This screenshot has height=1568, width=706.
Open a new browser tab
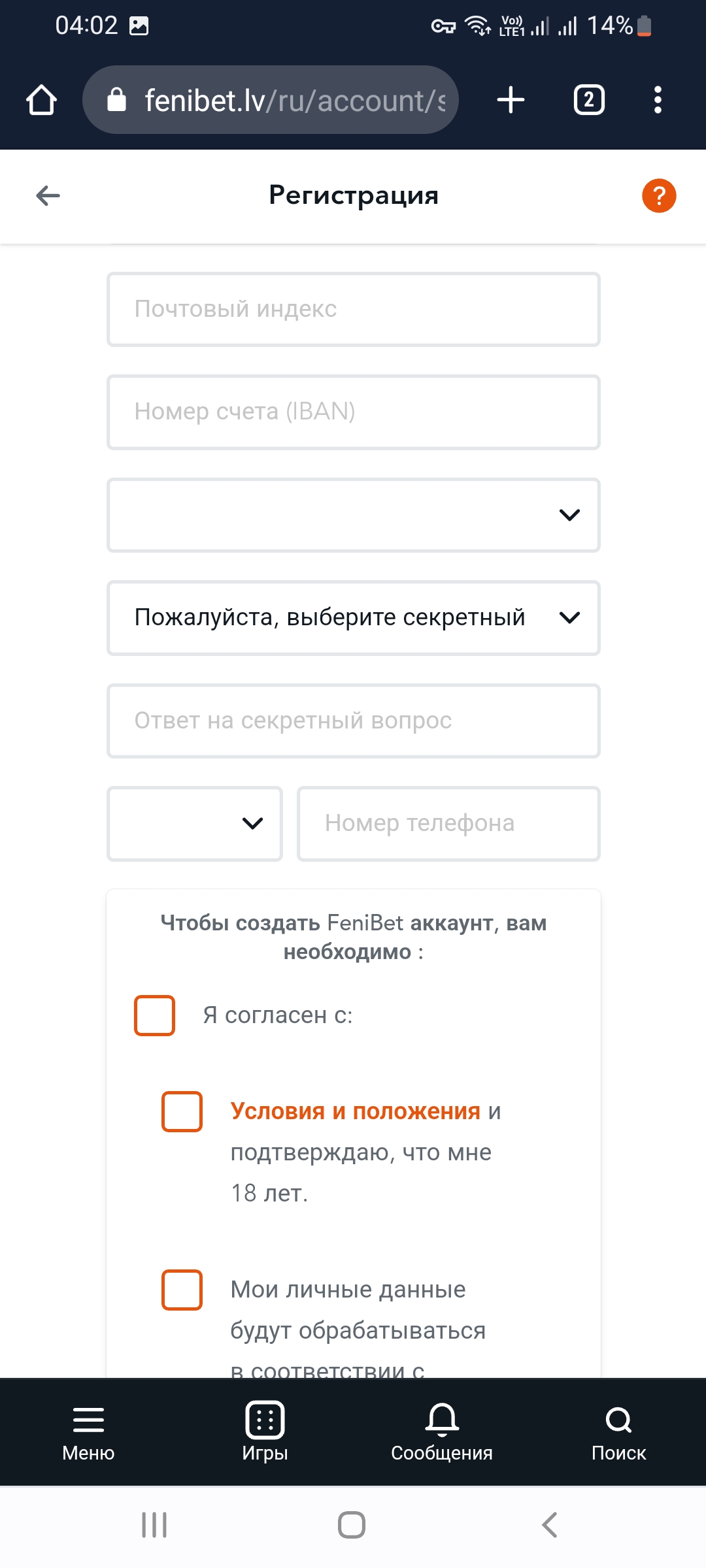(511, 101)
